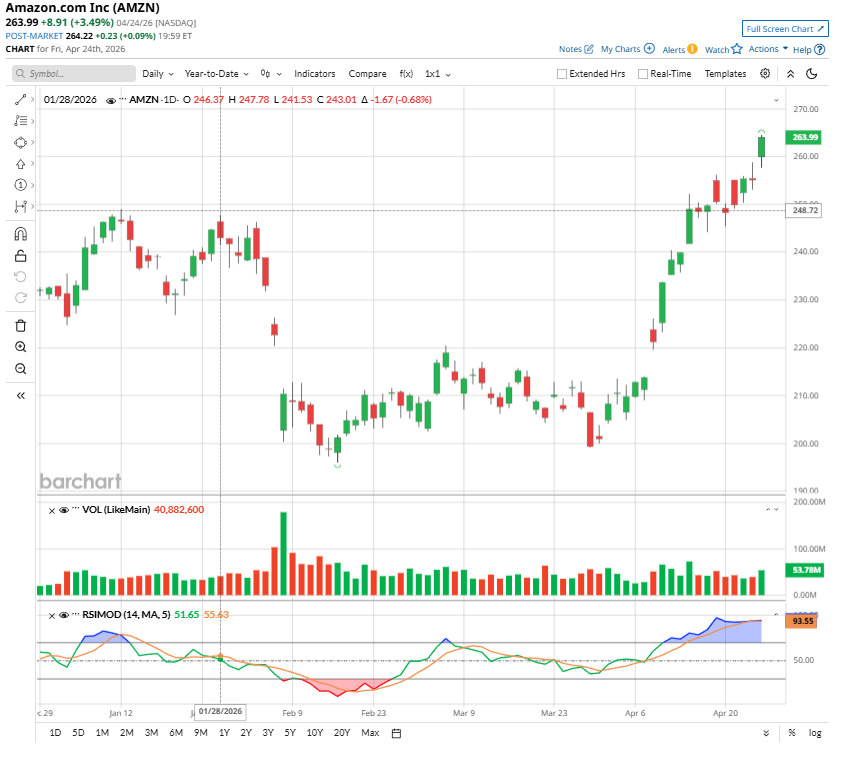Click the VOL settings three-dots icon
846x765 pixels.
pyautogui.click(x=76, y=510)
